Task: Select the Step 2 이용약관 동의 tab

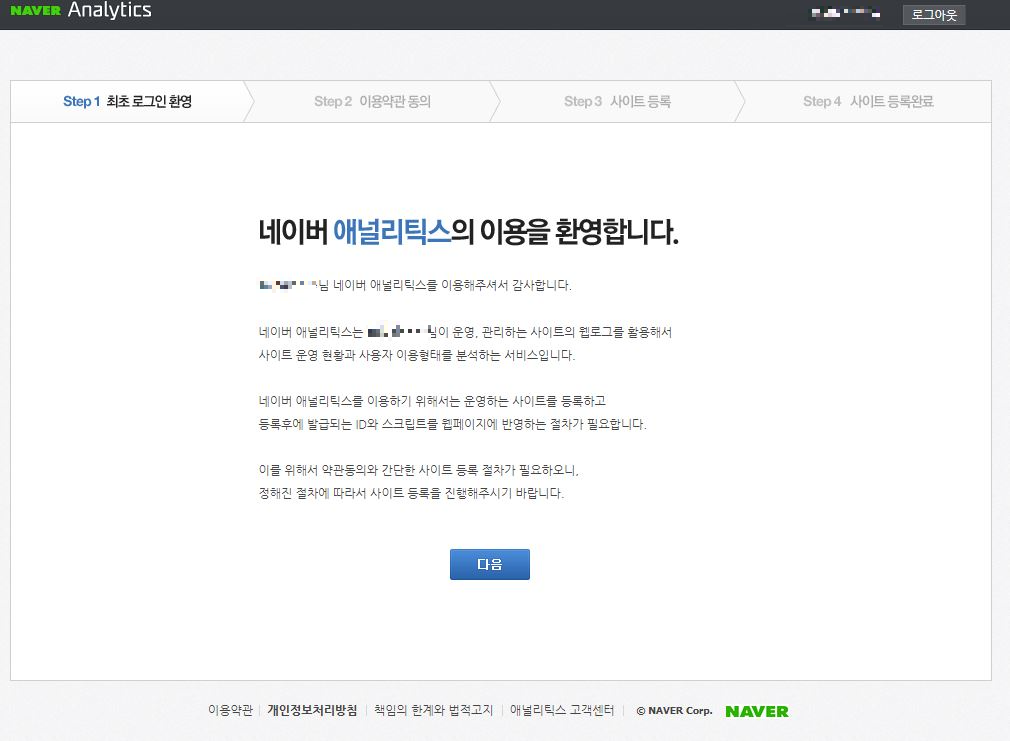Action: [372, 101]
